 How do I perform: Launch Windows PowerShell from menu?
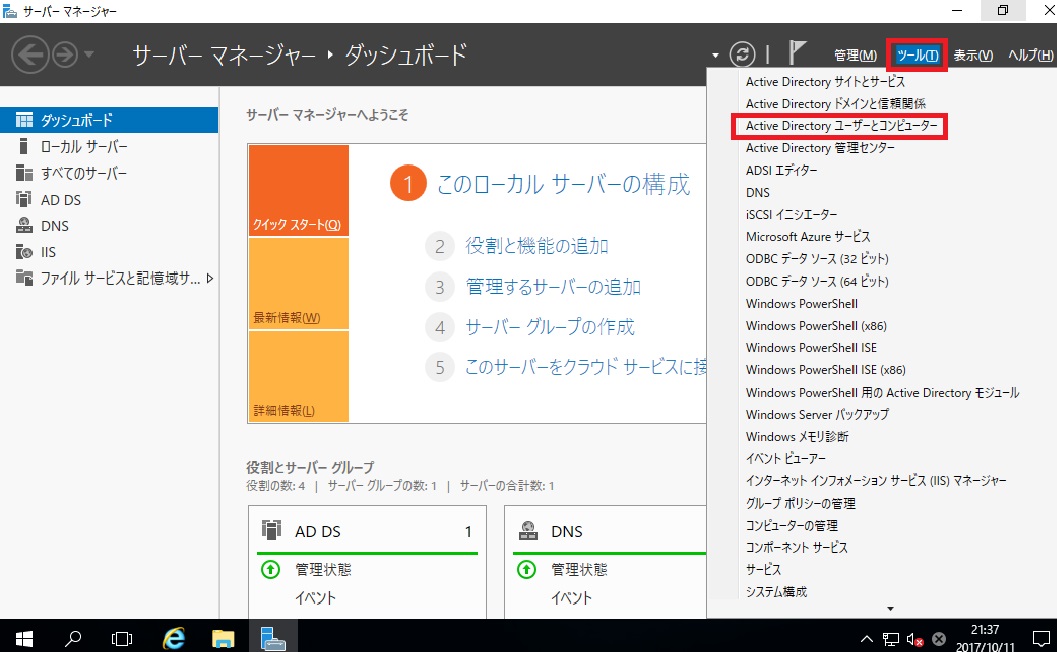802,303
